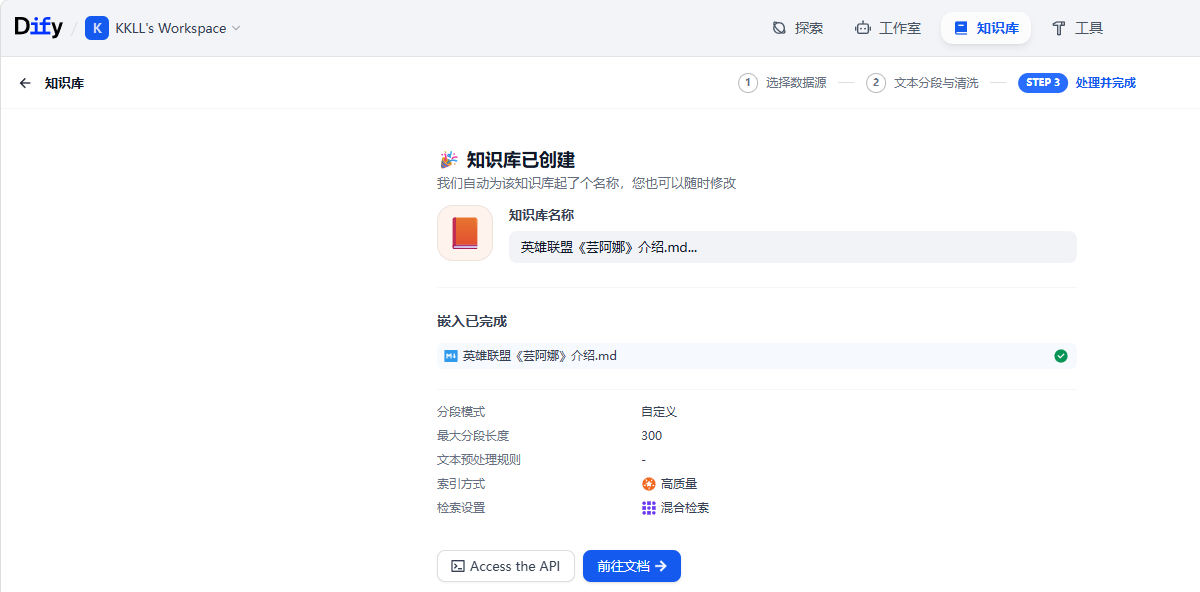Click the back arrow beside 知识库

pos(25,83)
